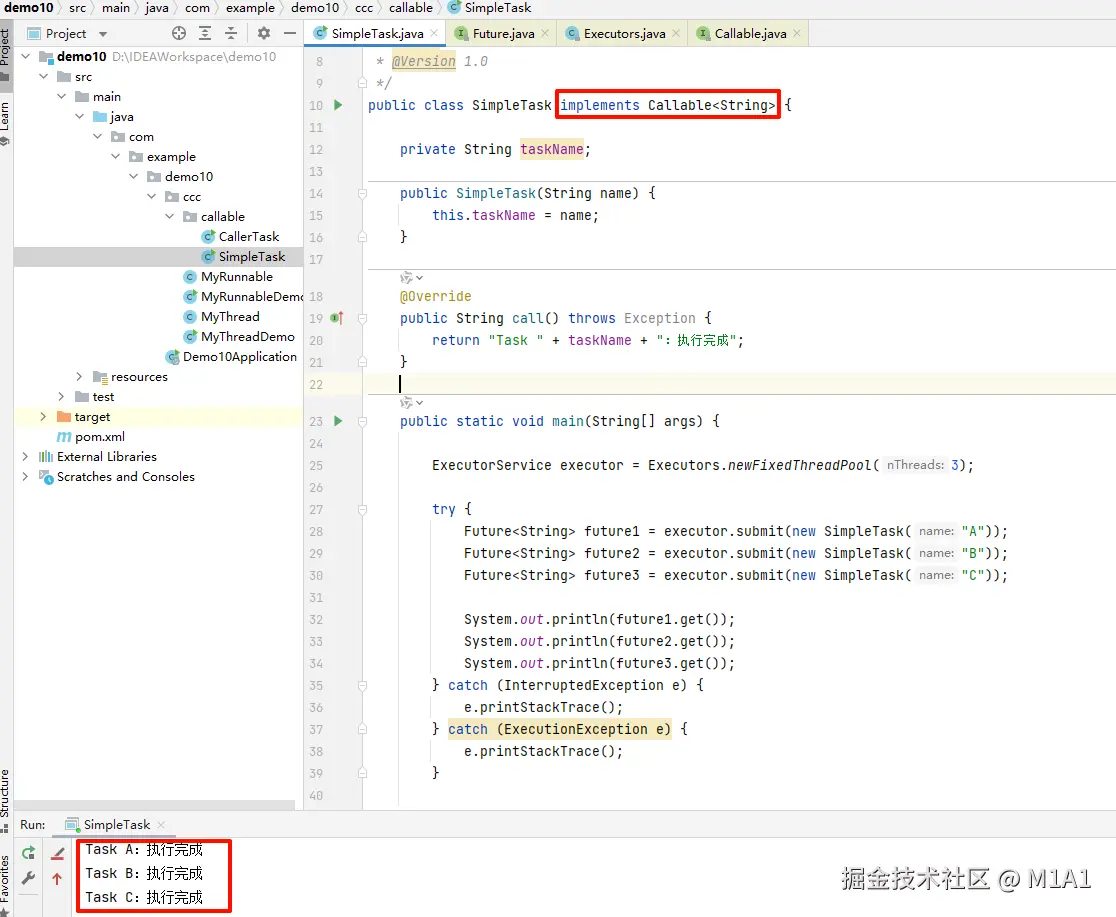The width and height of the screenshot is (1116, 917).
Task: Collapse the main folder
Action: [x=61, y=96]
